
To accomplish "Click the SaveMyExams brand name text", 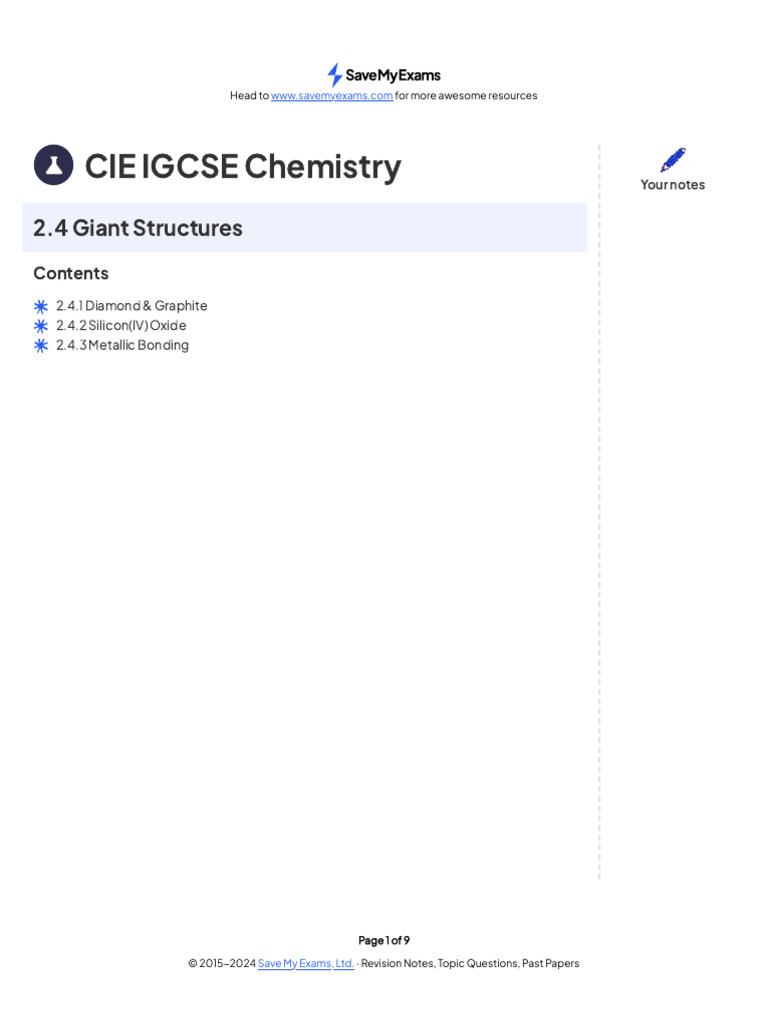I will pyautogui.click(x=393, y=75).
